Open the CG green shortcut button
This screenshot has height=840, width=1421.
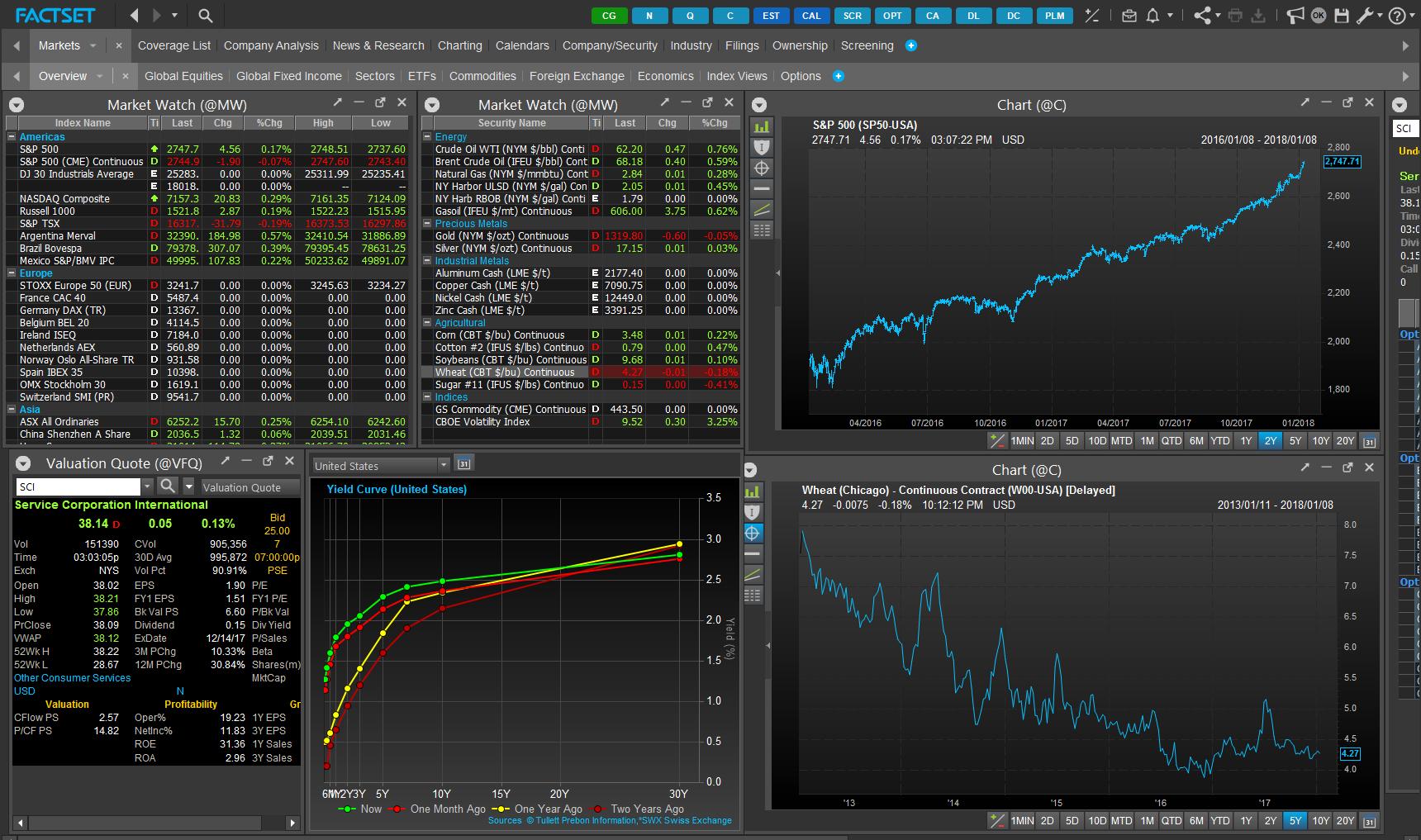[609, 16]
